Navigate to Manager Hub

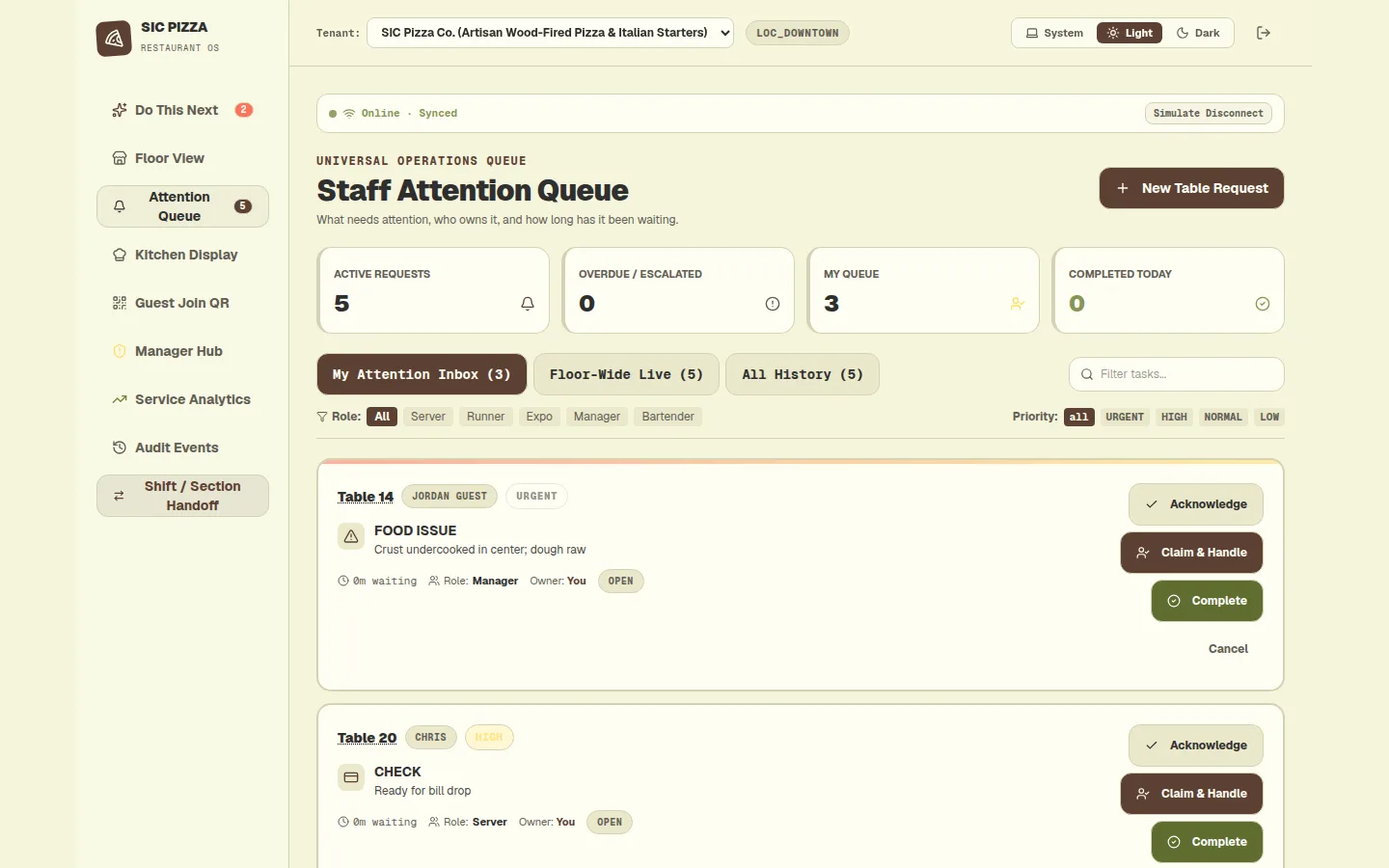coord(182,351)
